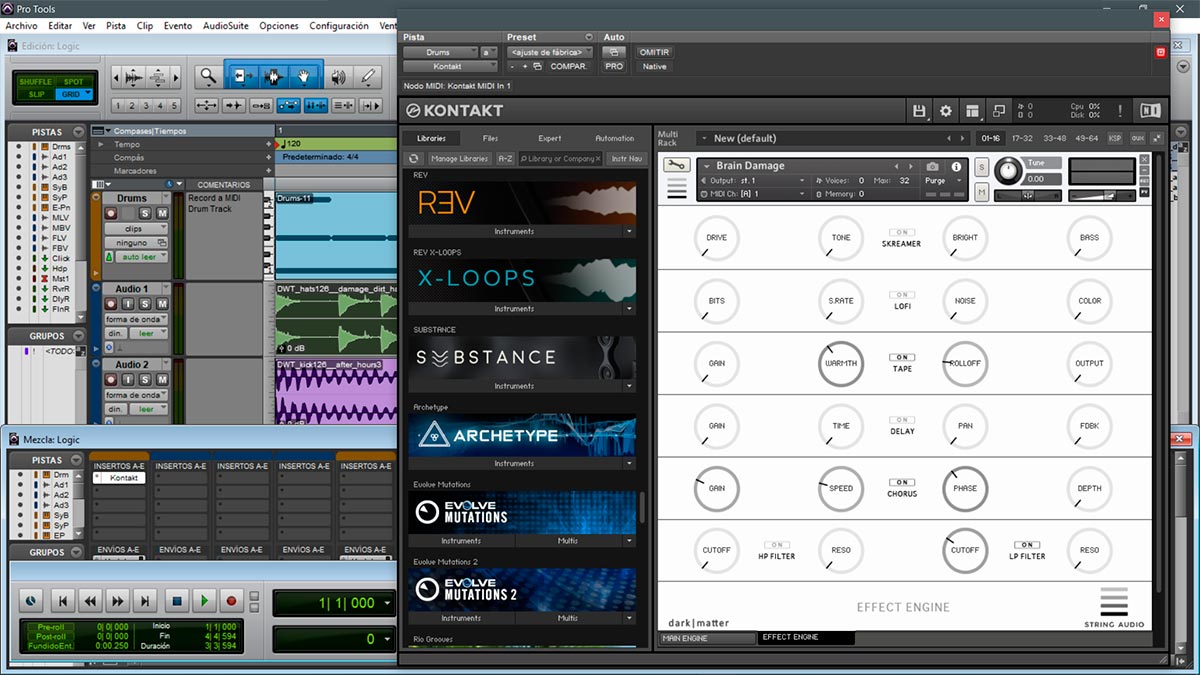The width and height of the screenshot is (1200, 675).
Task: Click Return to Zero transport button
Action: pos(62,601)
